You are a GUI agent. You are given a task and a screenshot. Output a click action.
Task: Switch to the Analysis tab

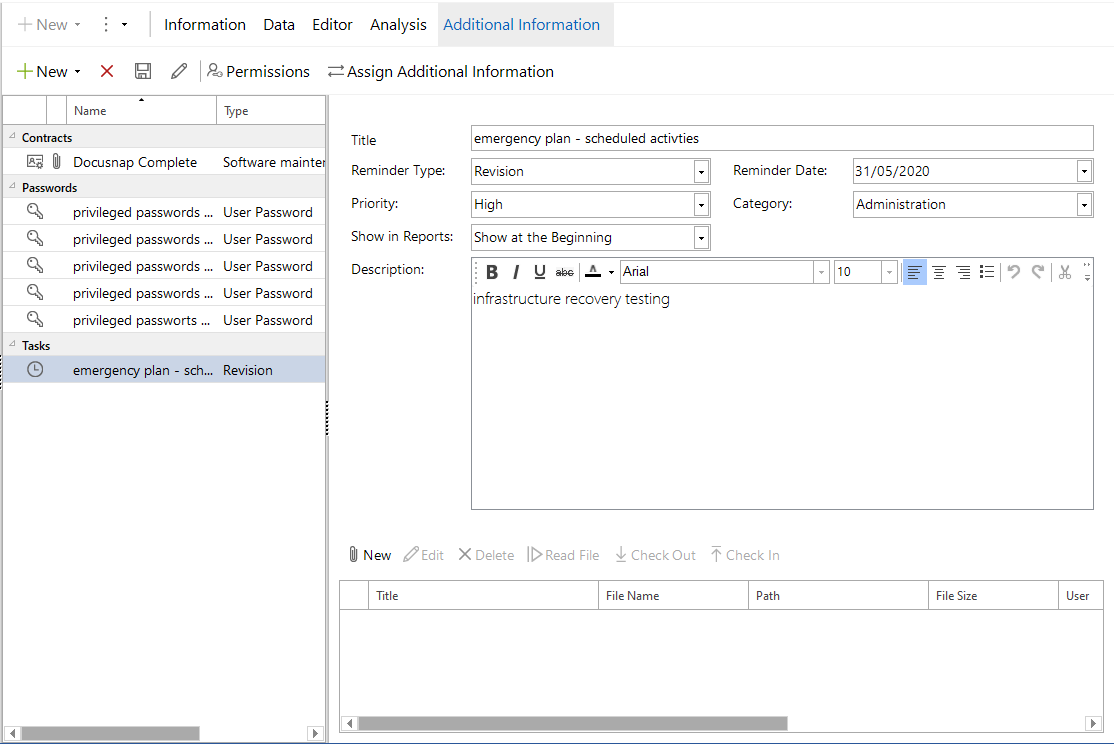pyautogui.click(x=398, y=24)
